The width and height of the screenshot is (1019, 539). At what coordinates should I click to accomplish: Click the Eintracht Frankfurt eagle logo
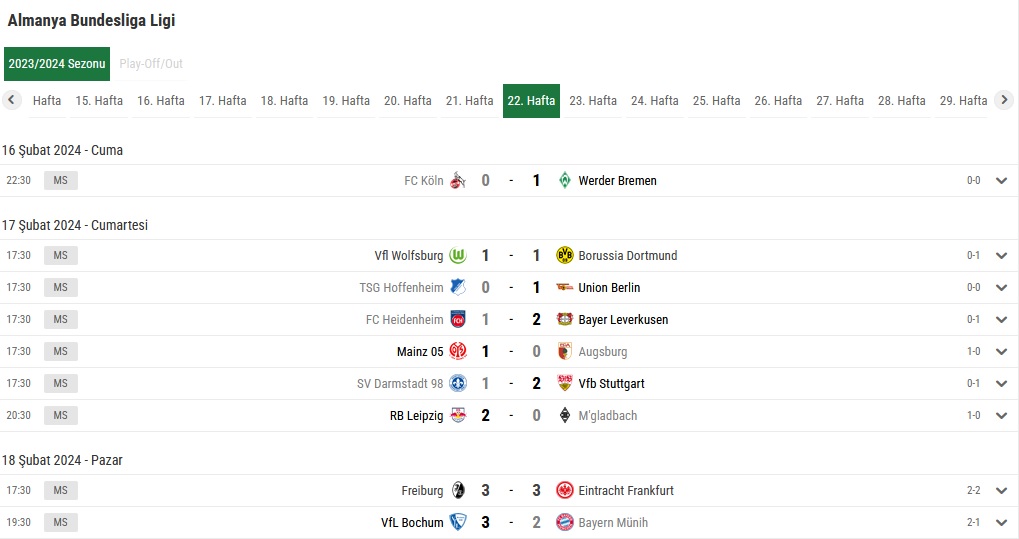pyautogui.click(x=565, y=490)
